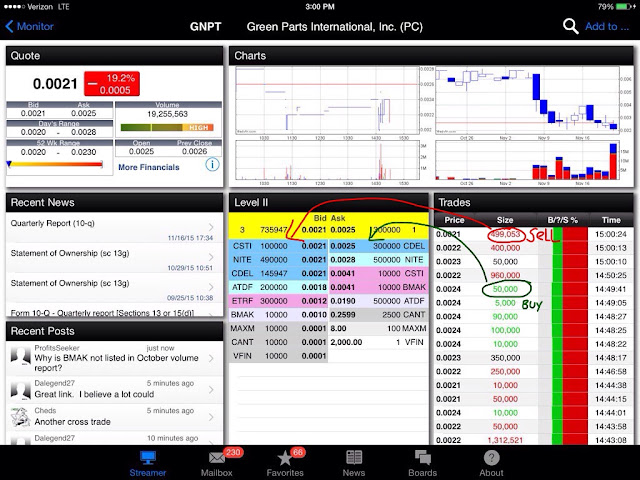Go back to Monitor
This screenshot has height=480, width=640.
(x=29, y=27)
